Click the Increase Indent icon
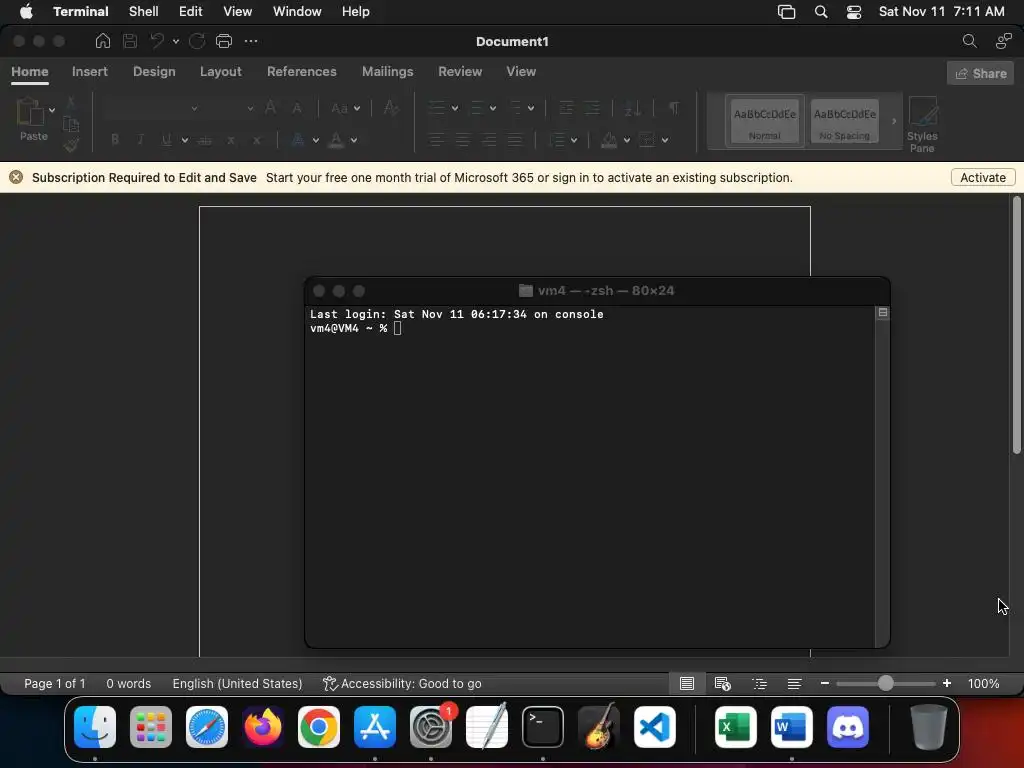The height and width of the screenshot is (768, 1024). pyautogui.click(x=592, y=108)
